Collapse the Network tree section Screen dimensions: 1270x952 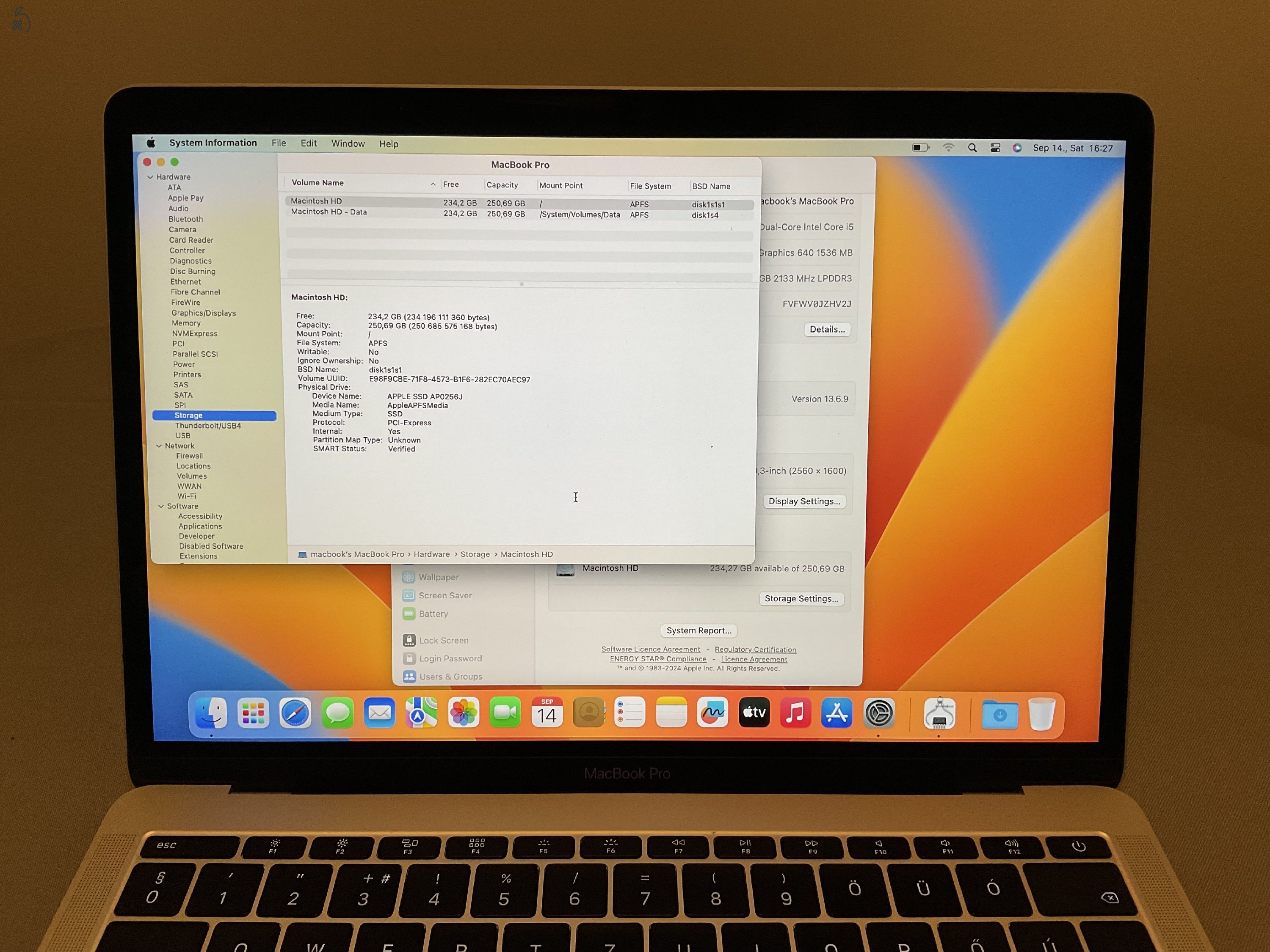tap(159, 446)
